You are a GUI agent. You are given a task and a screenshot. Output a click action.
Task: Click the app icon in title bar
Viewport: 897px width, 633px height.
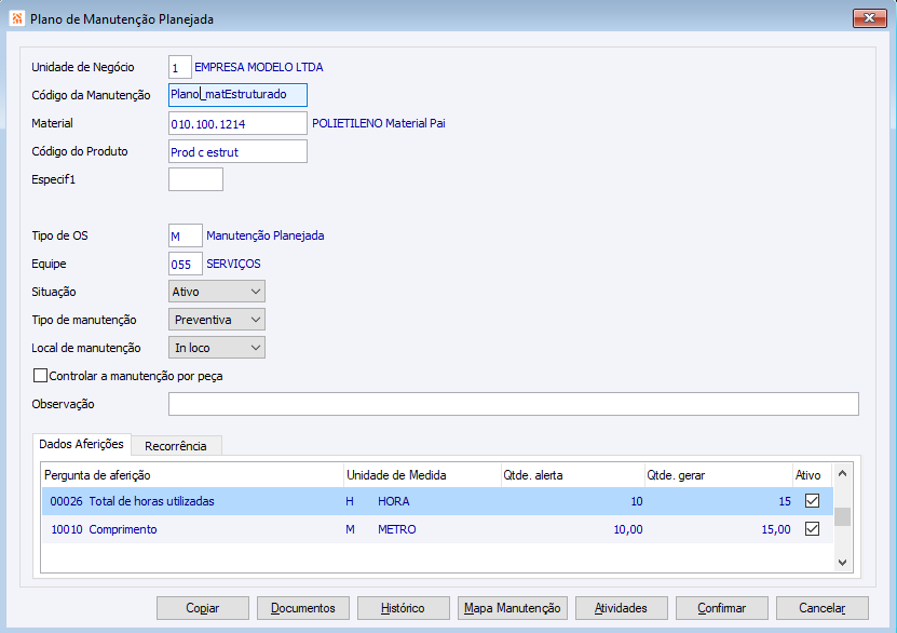pos(17,18)
